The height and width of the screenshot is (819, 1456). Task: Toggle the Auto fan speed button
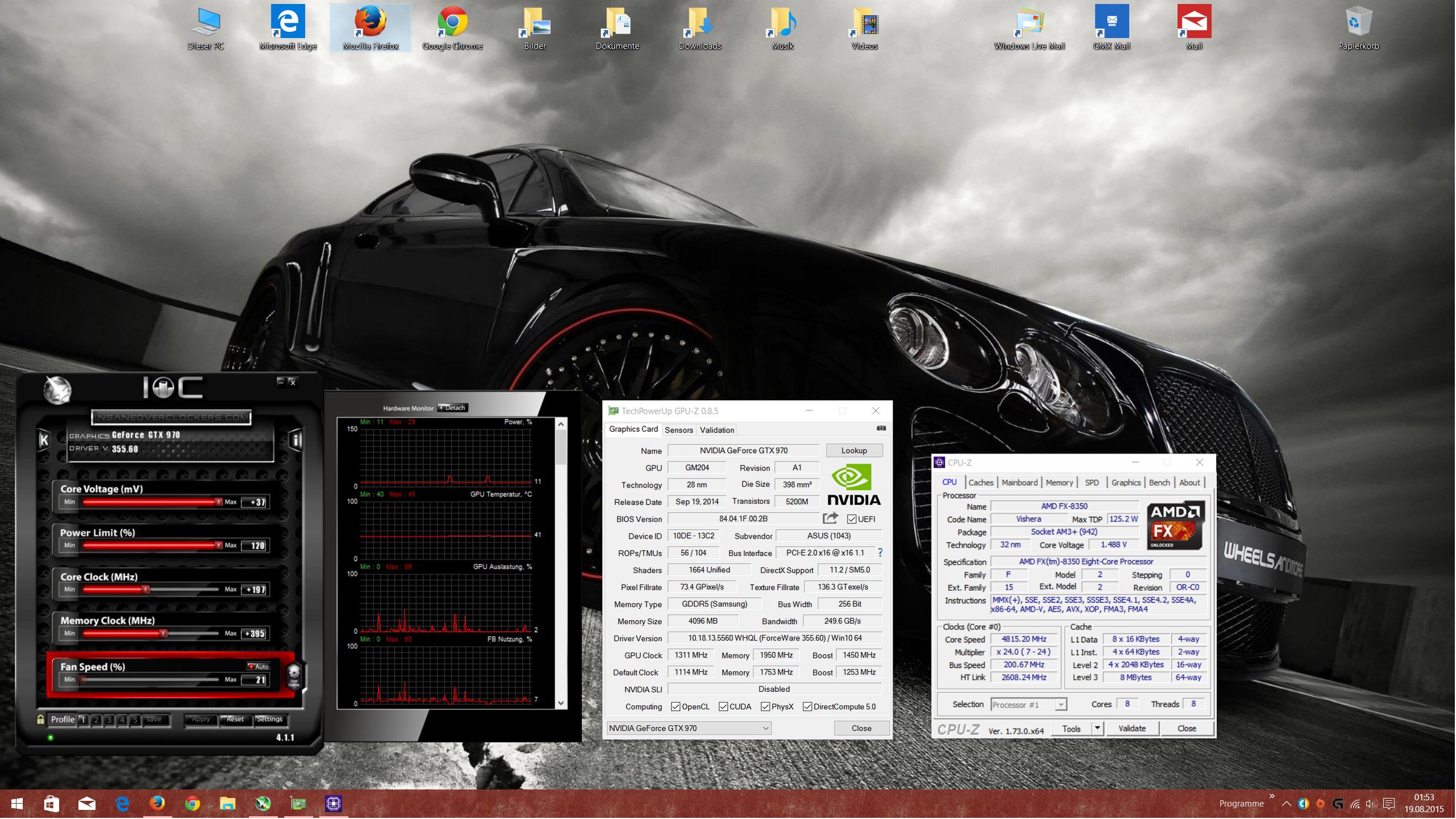pos(258,667)
